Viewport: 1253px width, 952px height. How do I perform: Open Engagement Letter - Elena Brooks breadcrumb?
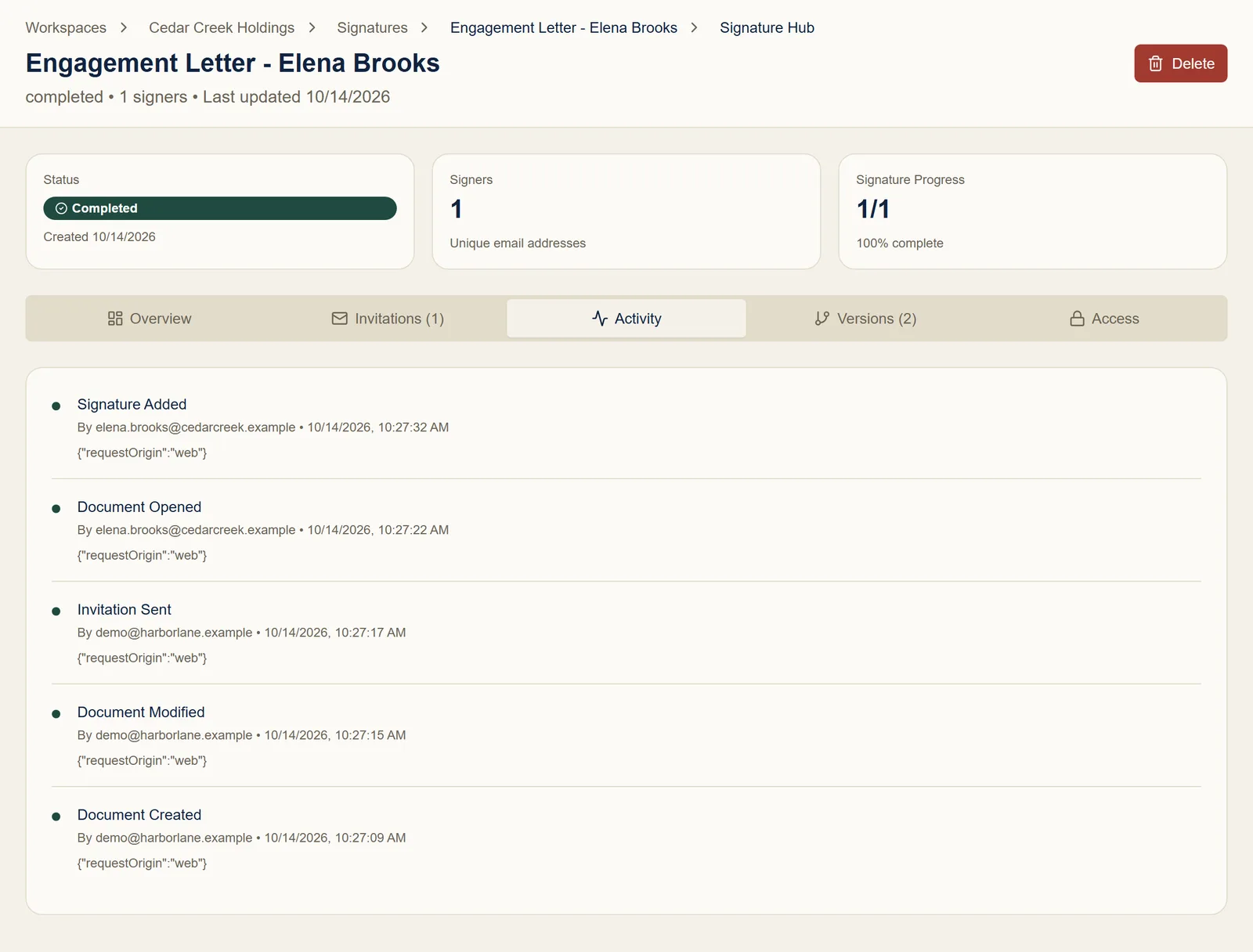point(564,27)
